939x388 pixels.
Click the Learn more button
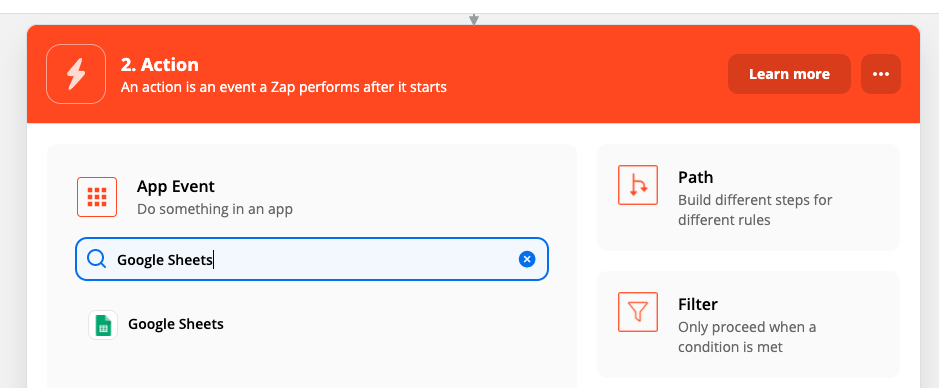pyautogui.click(x=789, y=74)
